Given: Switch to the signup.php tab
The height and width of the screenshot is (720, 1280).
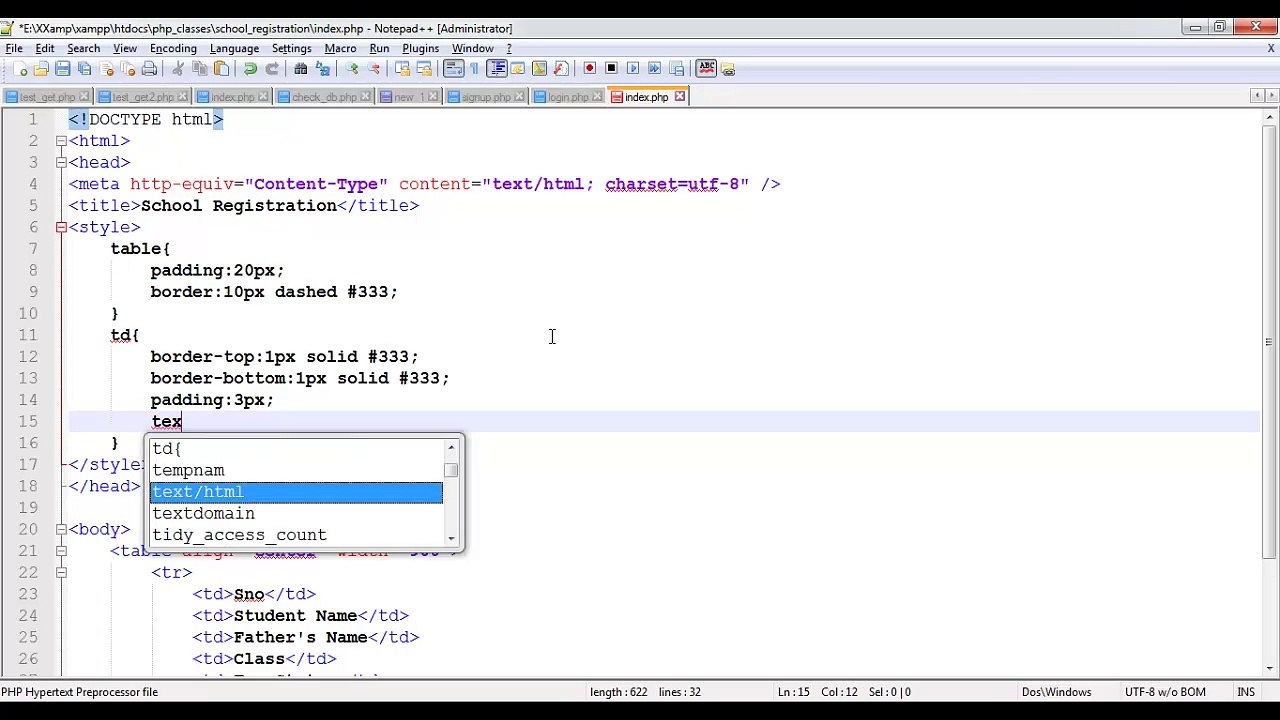Looking at the screenshot, I should [x=486, y=97].
